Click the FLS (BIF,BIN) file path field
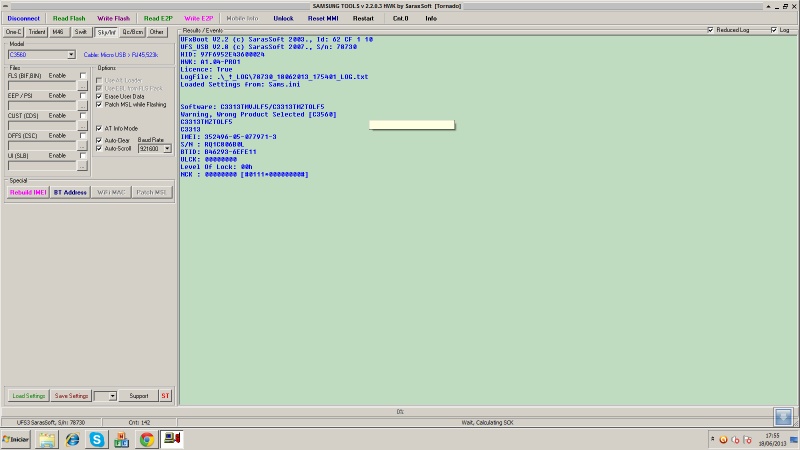This screenshot has height=450, width=800. point(42,86)
